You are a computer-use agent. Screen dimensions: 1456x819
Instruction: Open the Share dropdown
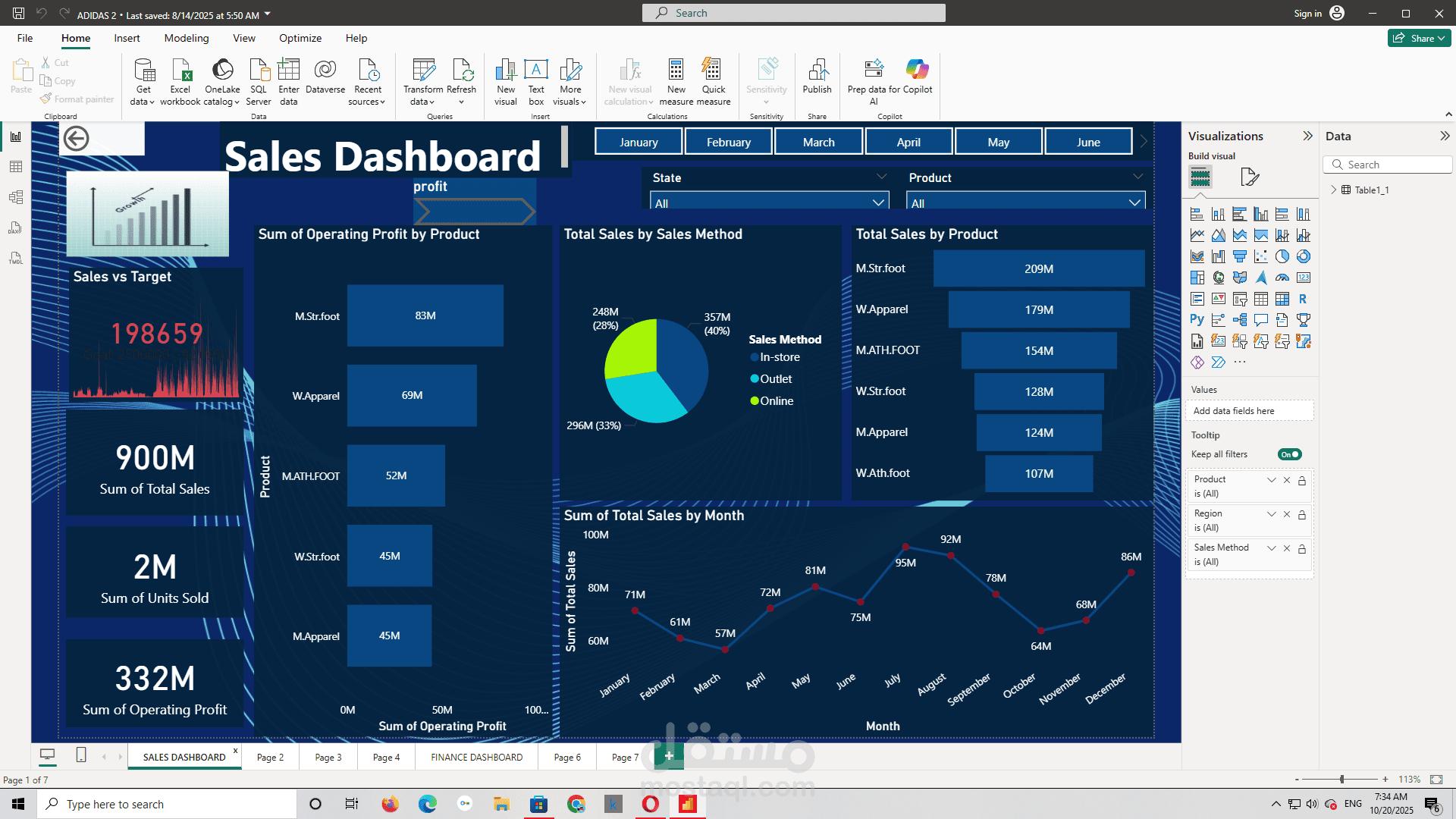pos(1420,39)
